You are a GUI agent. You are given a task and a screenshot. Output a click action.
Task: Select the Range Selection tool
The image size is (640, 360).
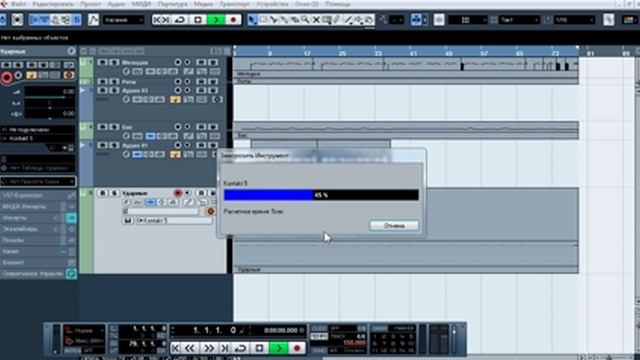(263, 20)
